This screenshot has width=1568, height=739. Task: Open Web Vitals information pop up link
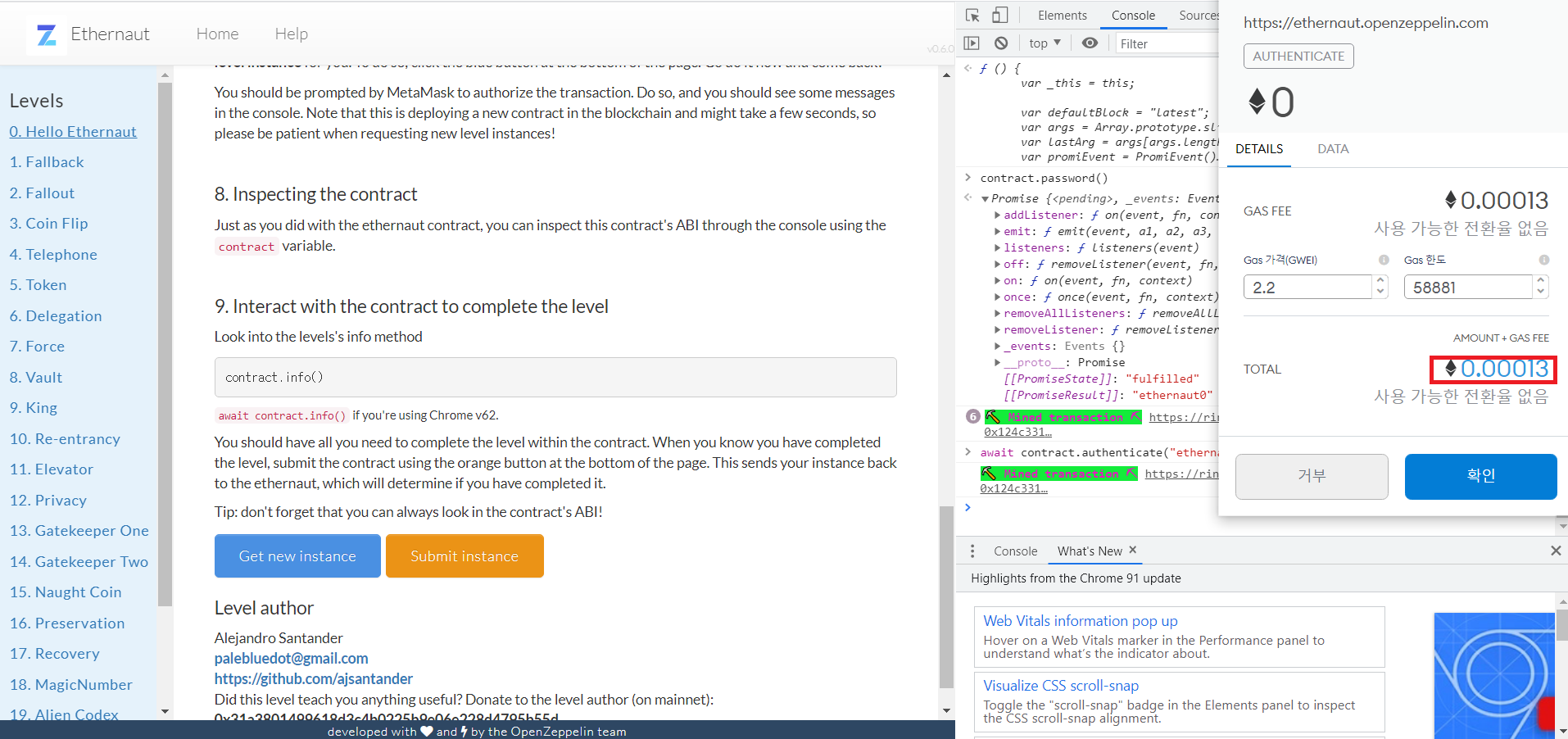pyautogui.click(x=1081, y=621)
